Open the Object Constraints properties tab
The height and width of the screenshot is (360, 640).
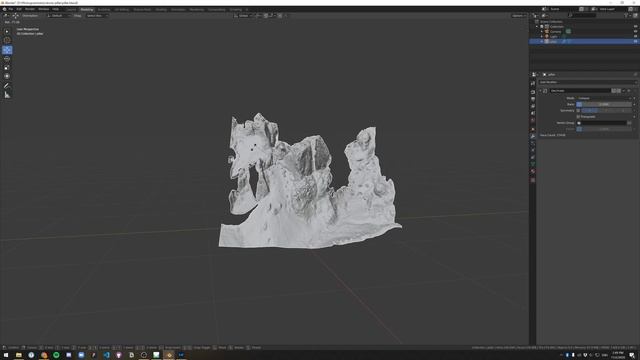point(533,157)
